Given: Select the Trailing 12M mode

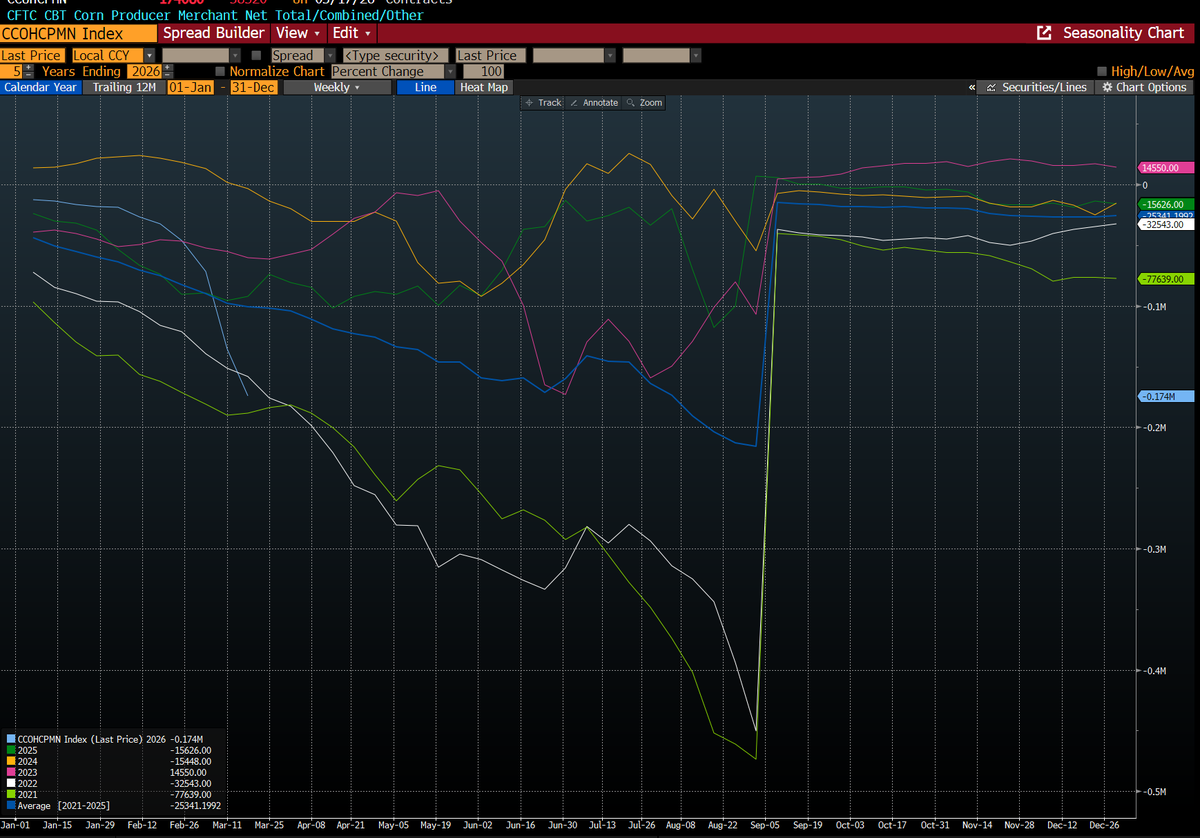Looking at the screenshot, I should click(122, 88).
